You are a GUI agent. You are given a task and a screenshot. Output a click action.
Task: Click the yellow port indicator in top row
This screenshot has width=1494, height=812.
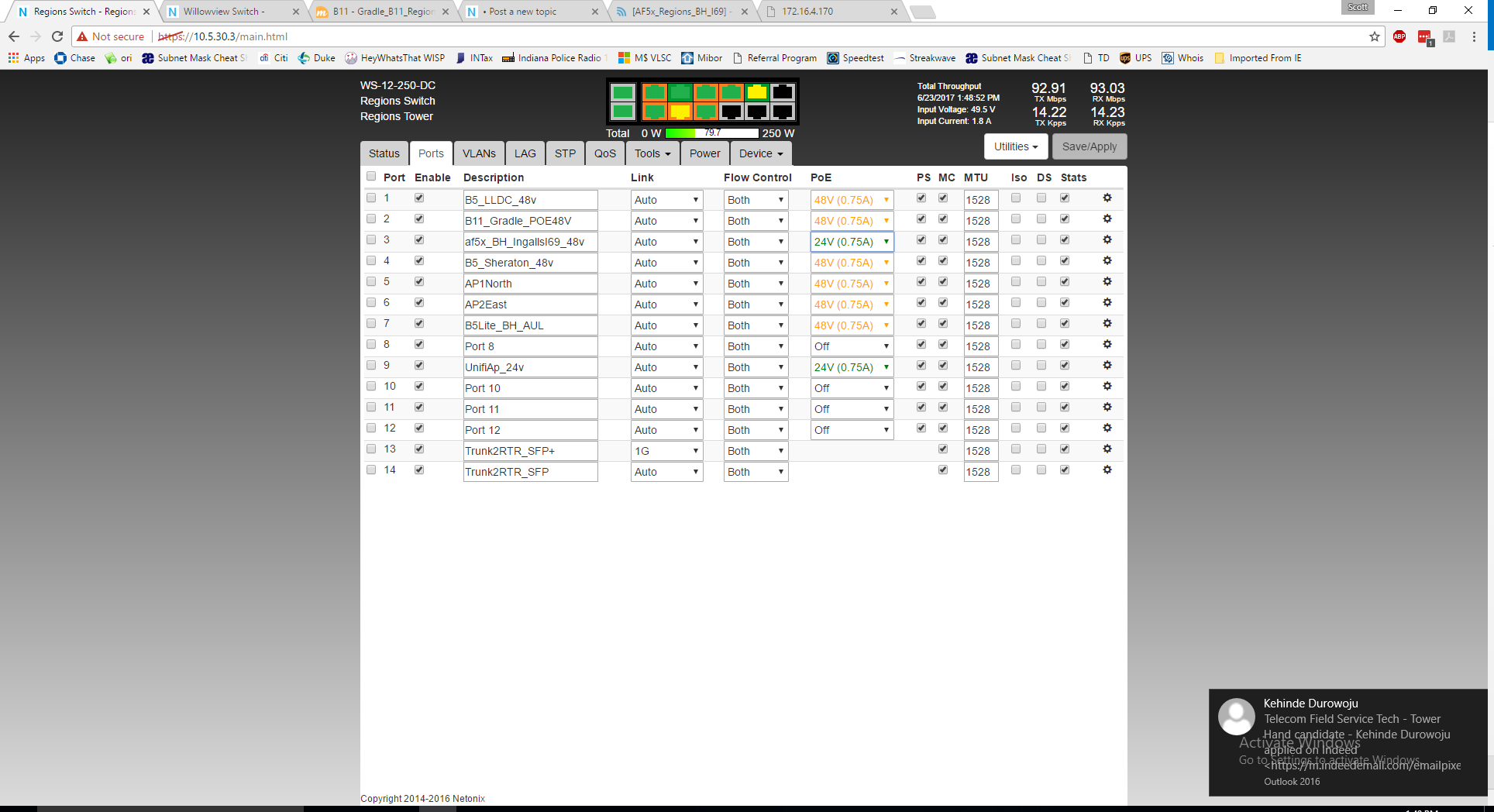click(x=756, y=93)
